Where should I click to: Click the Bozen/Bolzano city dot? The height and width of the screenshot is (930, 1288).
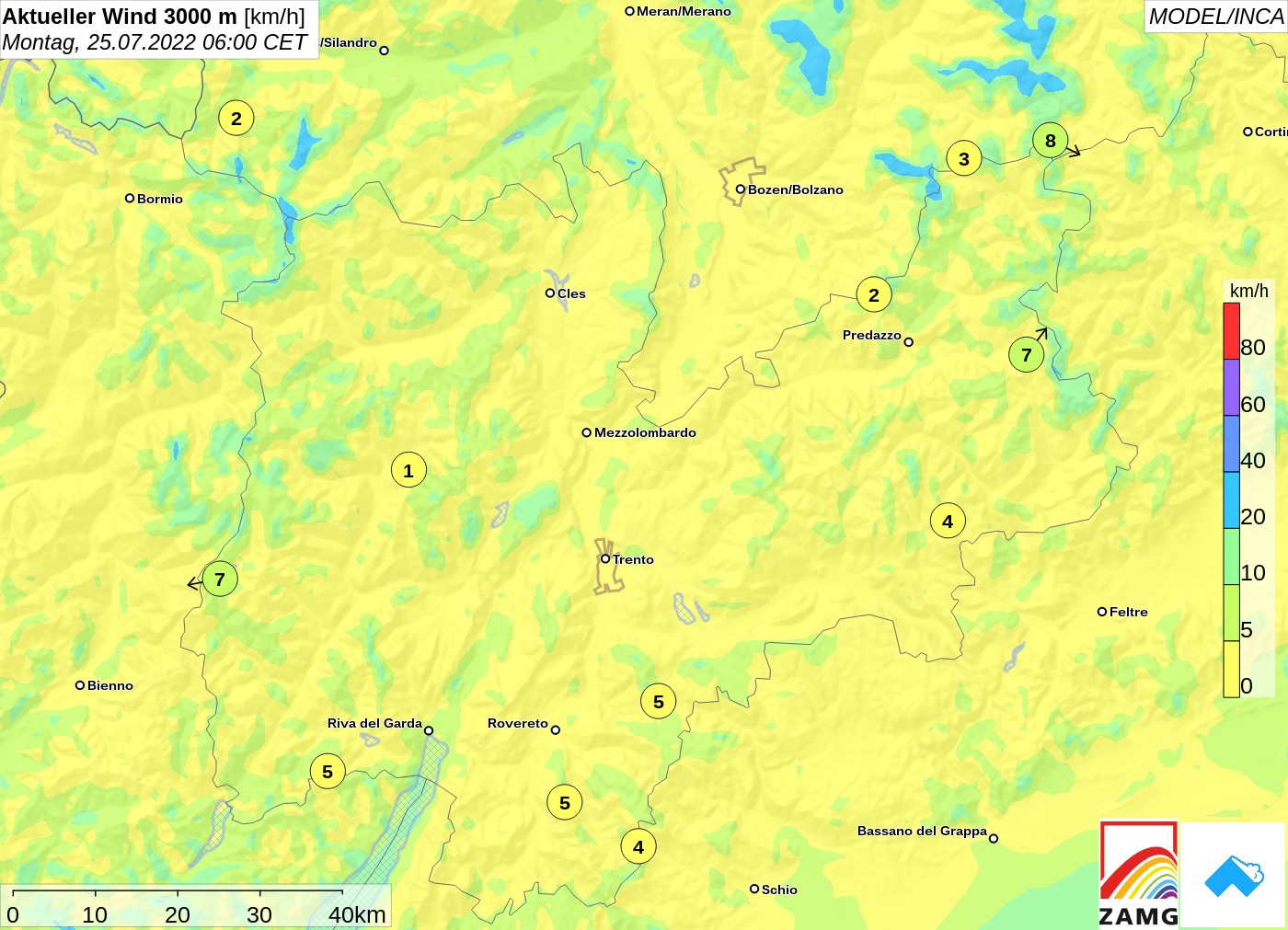pyautogui.click(x=740, y=189)
